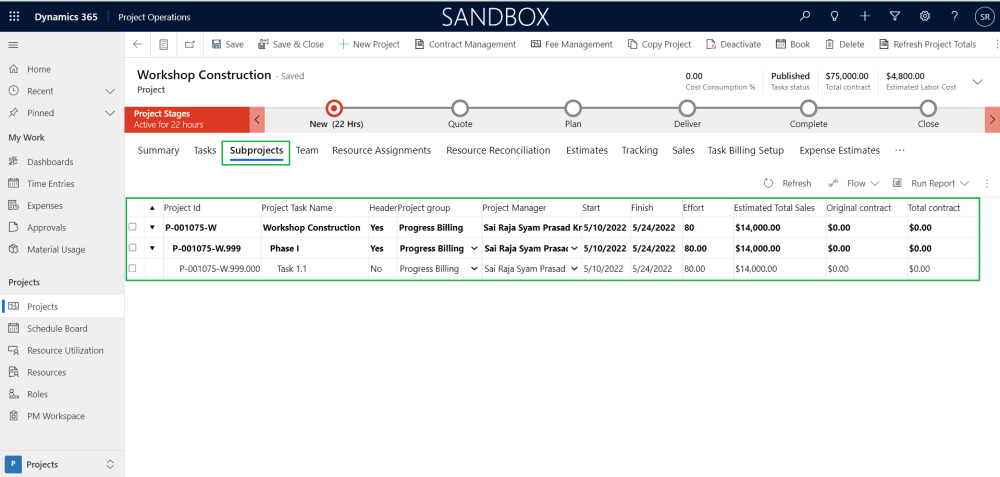Move stage bar right with arrow
This screenshot has height=477, width=1000.
coord(992,119)
